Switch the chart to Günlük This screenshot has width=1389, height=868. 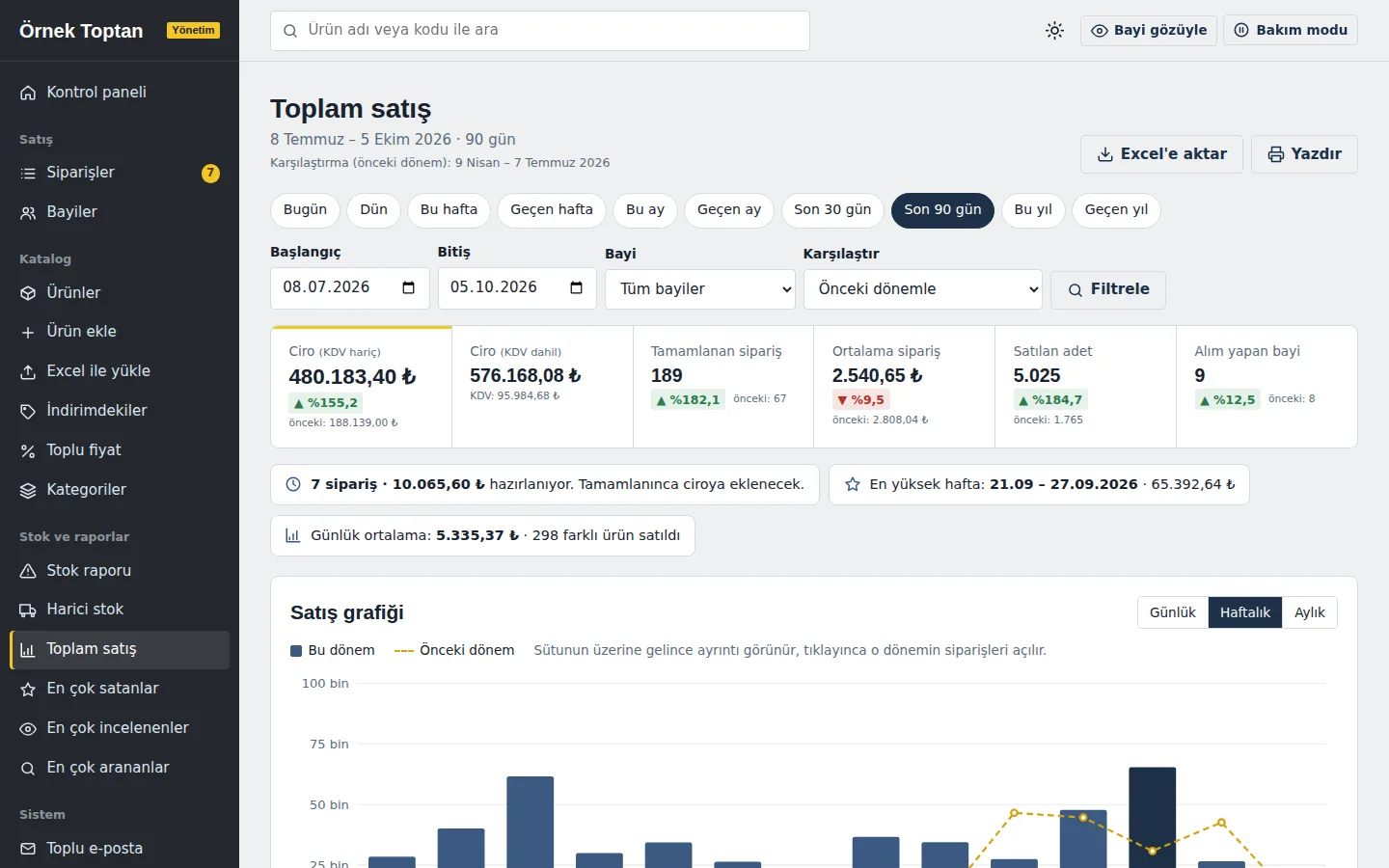(x=1173, y=612)
